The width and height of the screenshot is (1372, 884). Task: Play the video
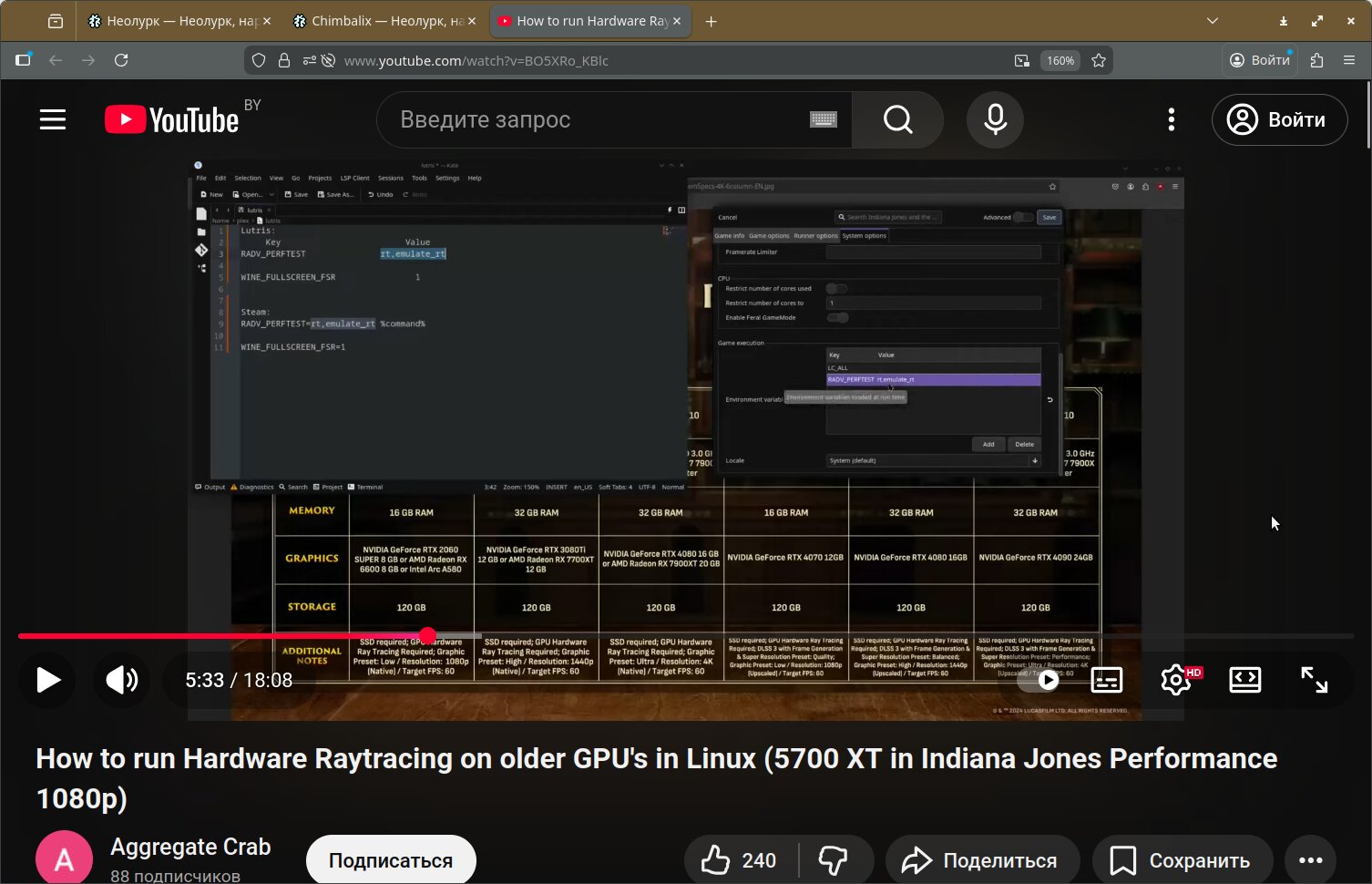coord(48,680)
